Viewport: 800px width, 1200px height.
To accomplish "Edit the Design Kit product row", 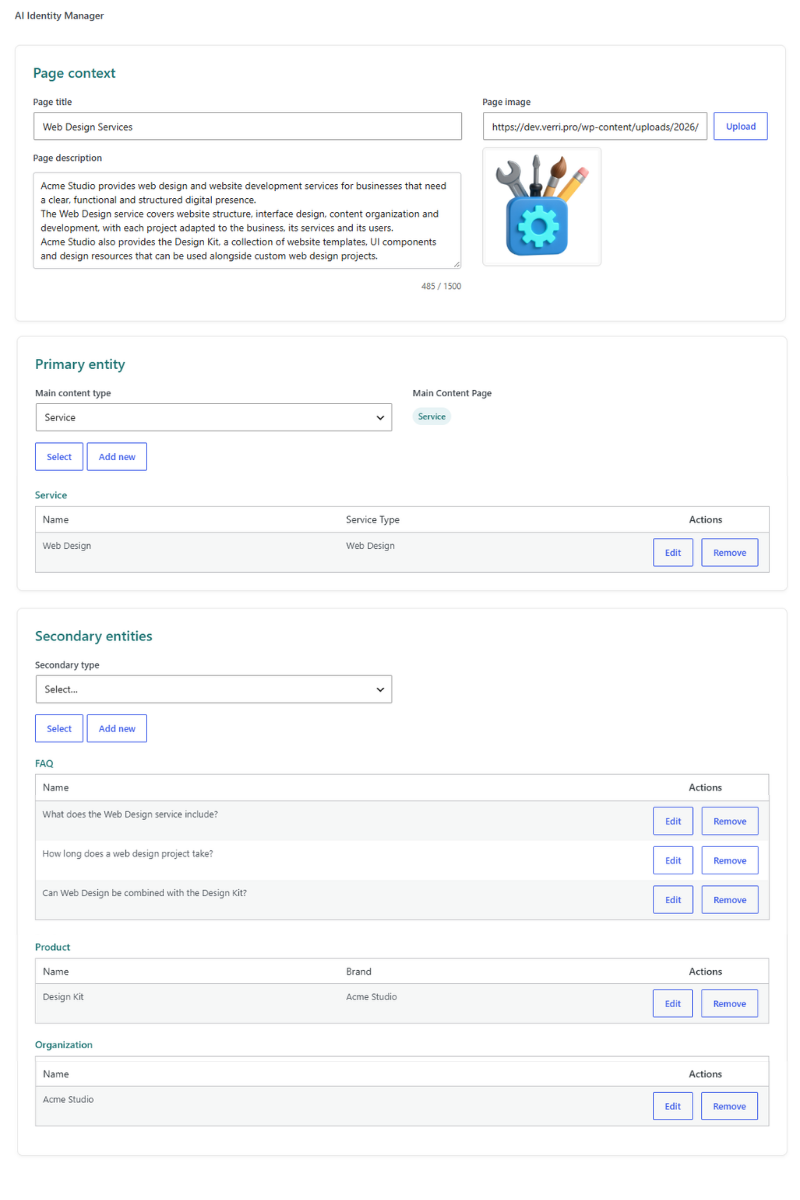I will [x=673, y=1003].
